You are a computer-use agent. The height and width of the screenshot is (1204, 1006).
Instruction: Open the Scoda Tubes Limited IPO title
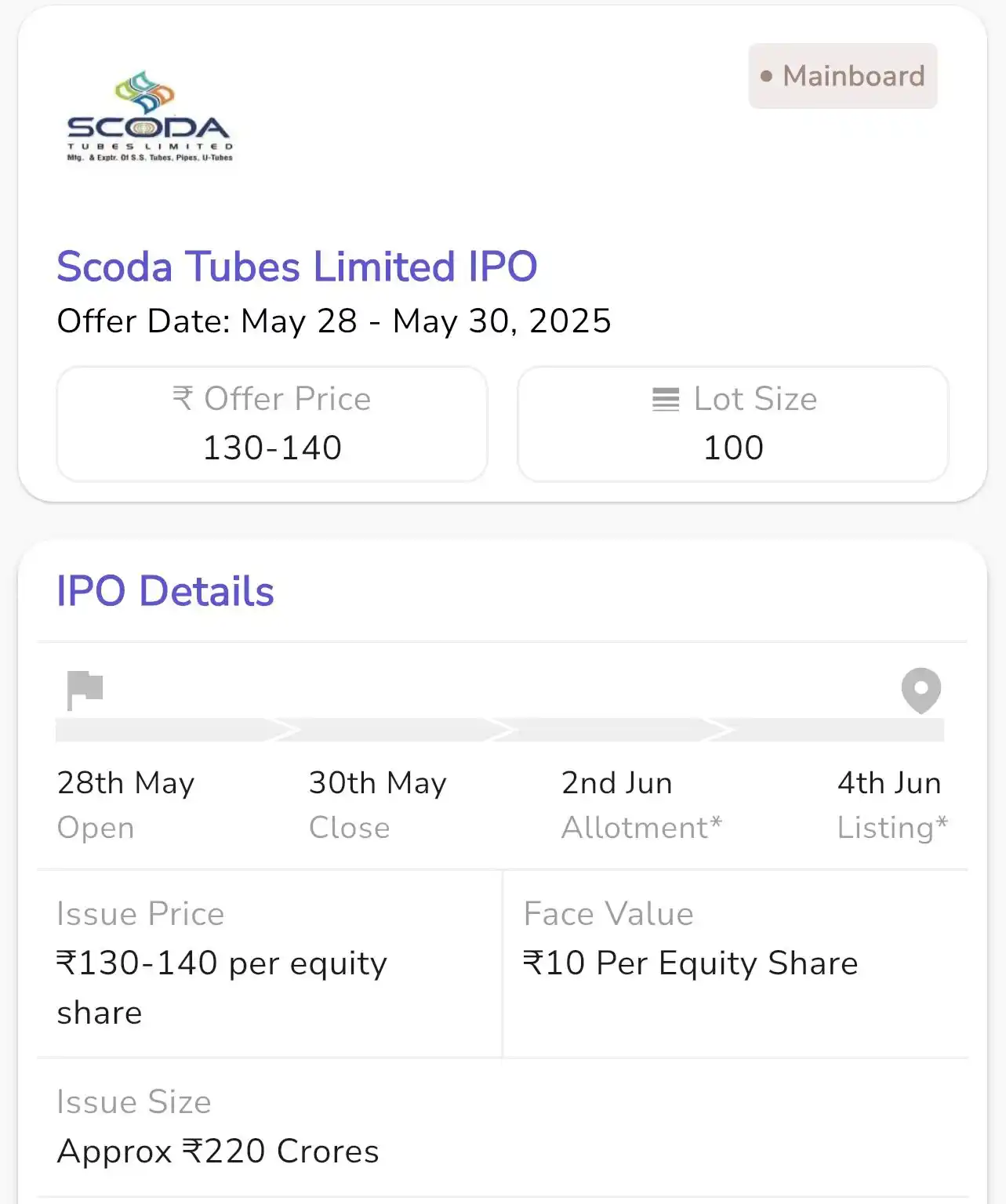[x=297, y=267]
